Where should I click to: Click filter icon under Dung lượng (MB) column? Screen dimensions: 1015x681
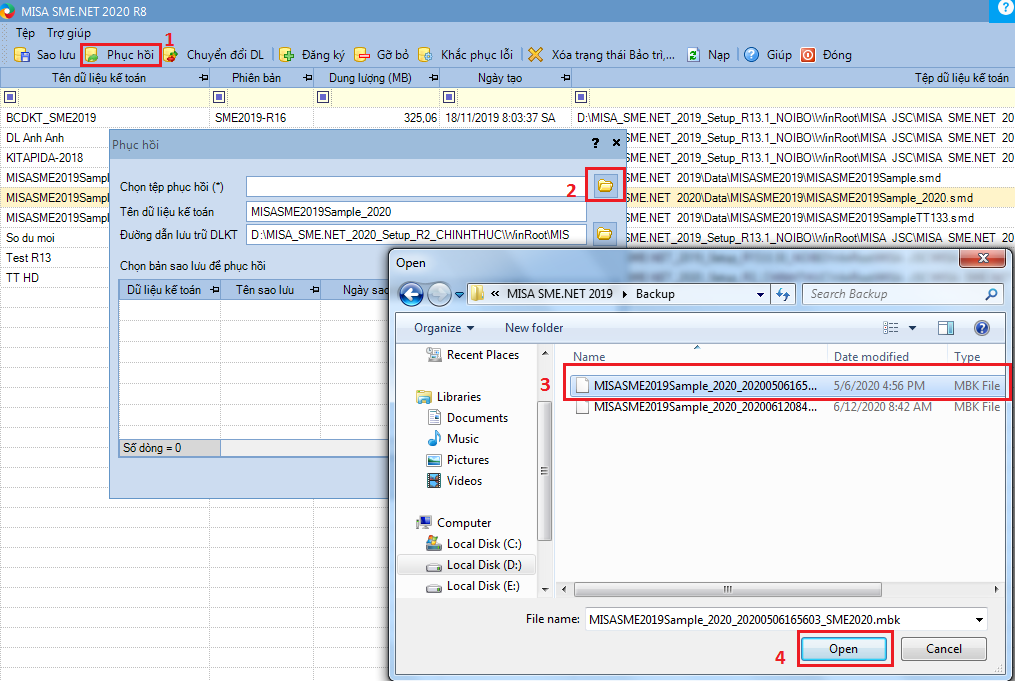coord(323,97)
